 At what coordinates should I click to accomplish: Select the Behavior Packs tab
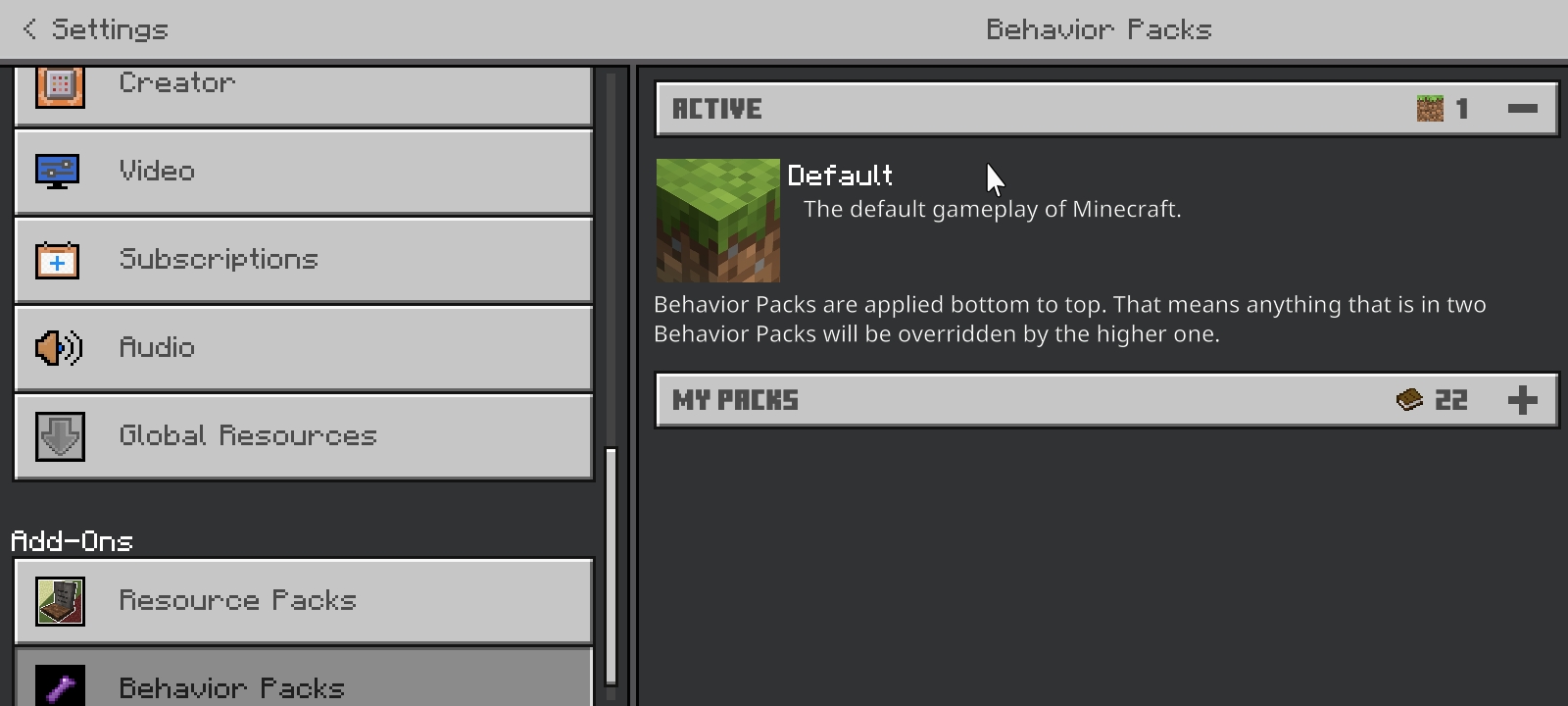pyautogui.click(x=303, y=678)
